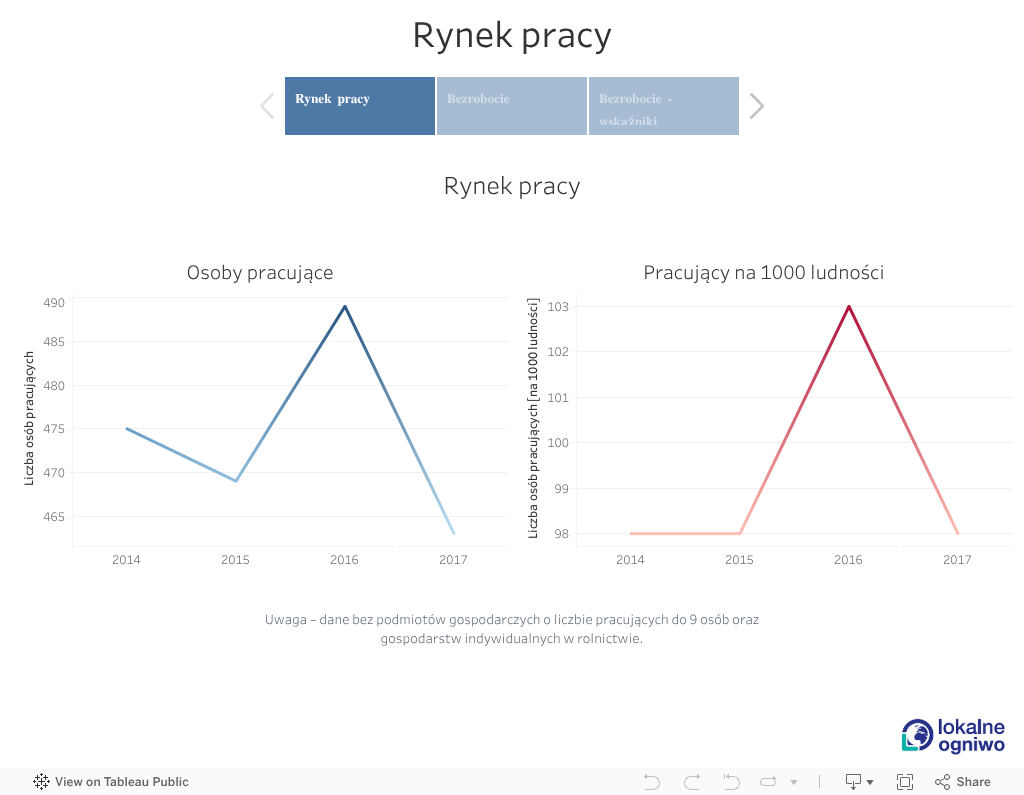Screen dimensions: 1024x795
Task: Select the 2014 start of Pracujący na 1000 line
Action: coord(631,534)
